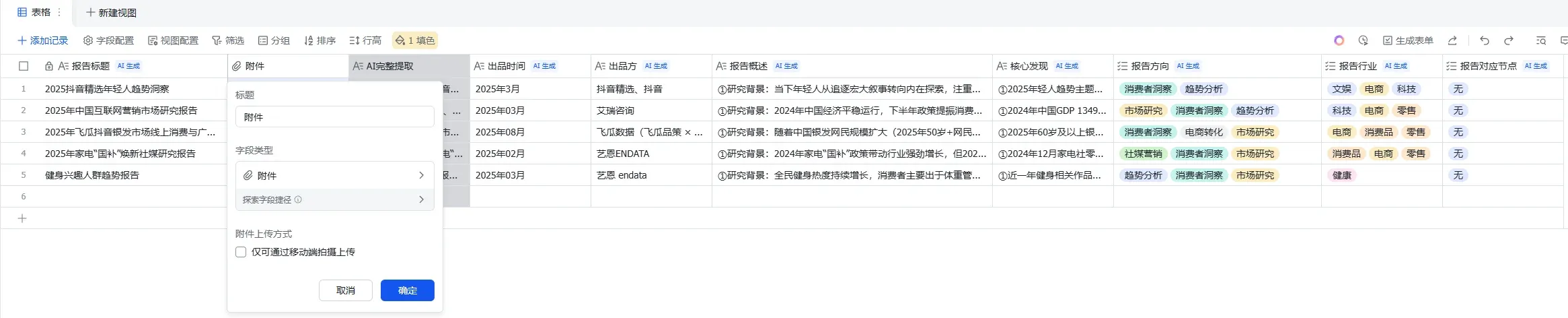Open the 分组 grouping dropdown
Viewport: 1568px width, 318px height.
274,40
